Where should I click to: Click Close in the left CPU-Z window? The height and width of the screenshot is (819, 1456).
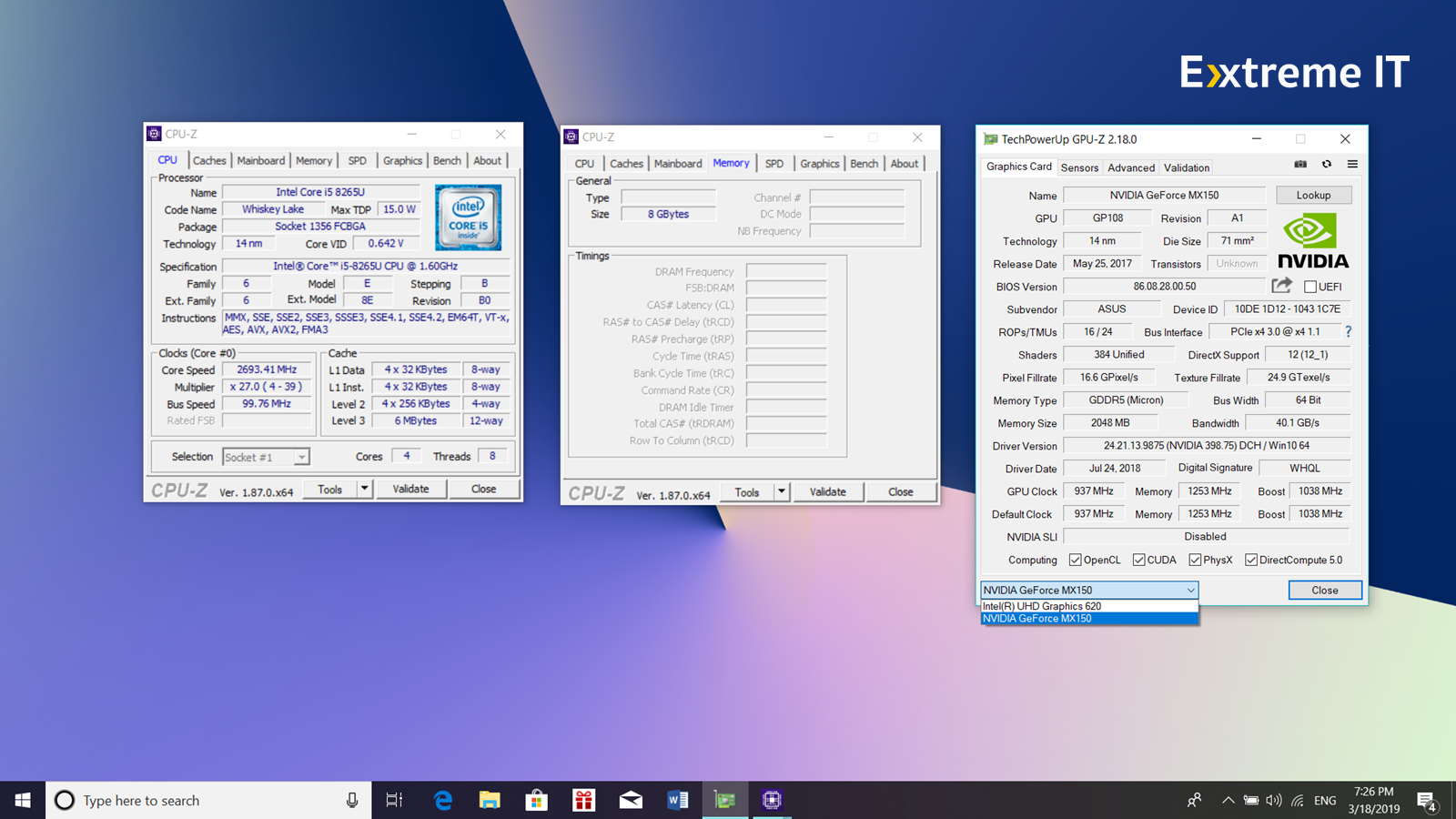483,489
